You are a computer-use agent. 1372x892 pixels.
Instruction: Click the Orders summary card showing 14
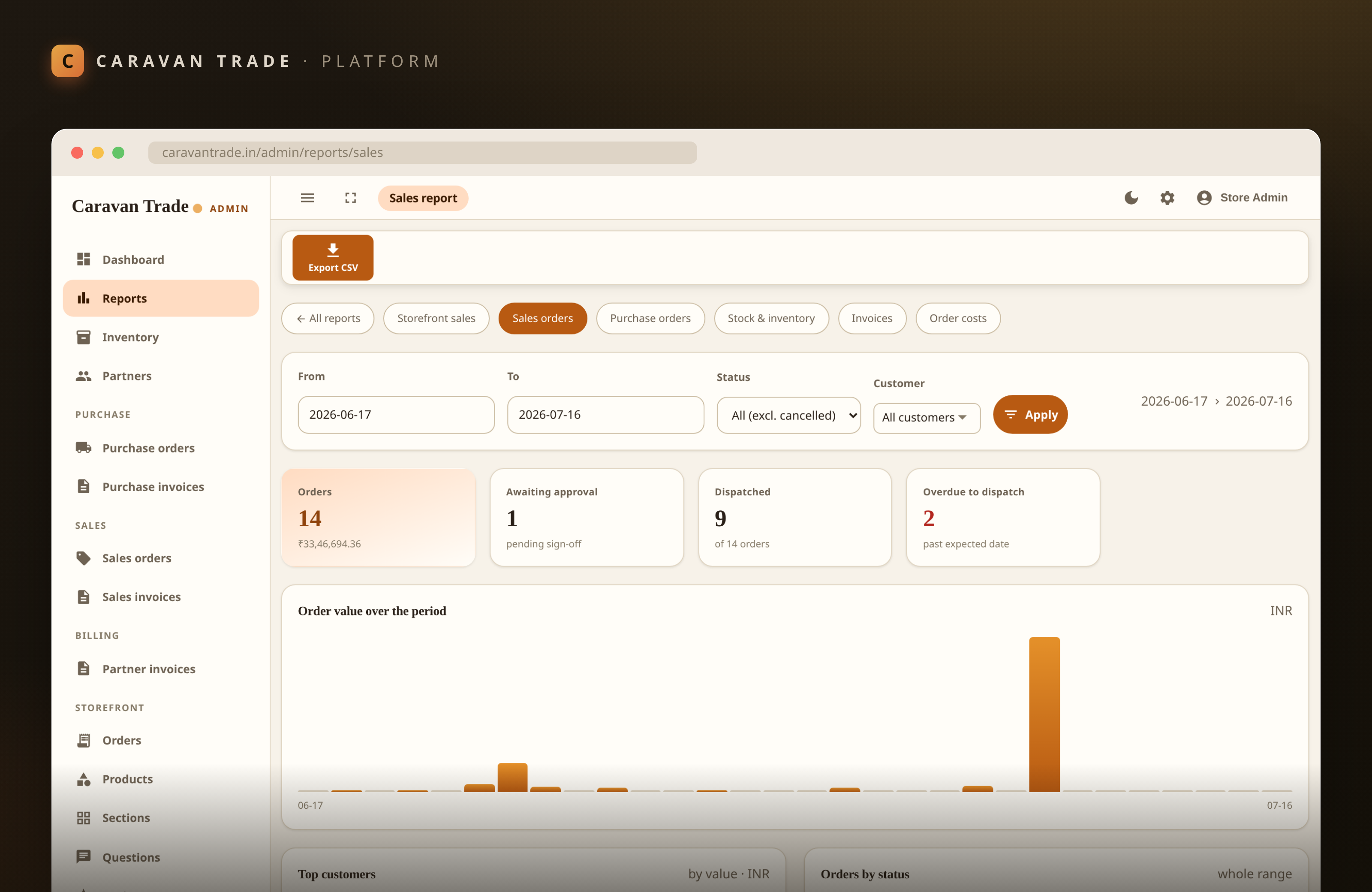click(378, 517)
